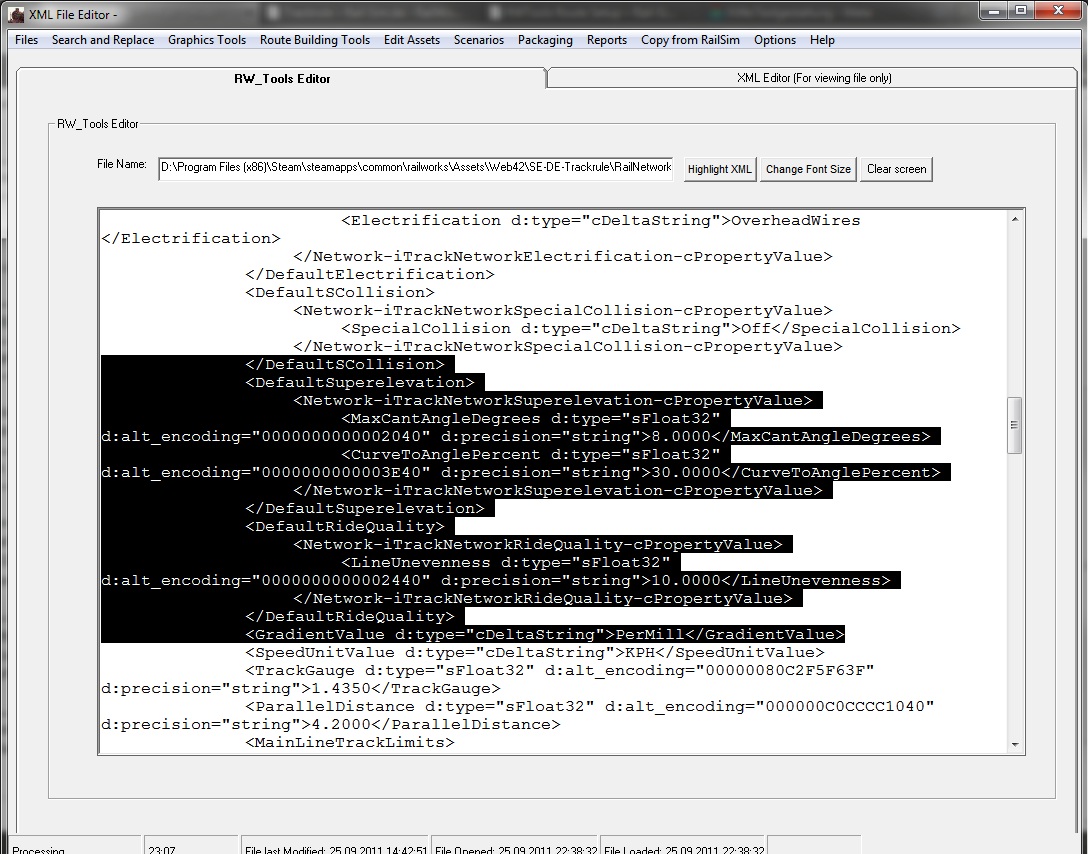This screenshot has height=854, width=1088.
Task: Click the XML File Editor title icon
Action: 15,14
